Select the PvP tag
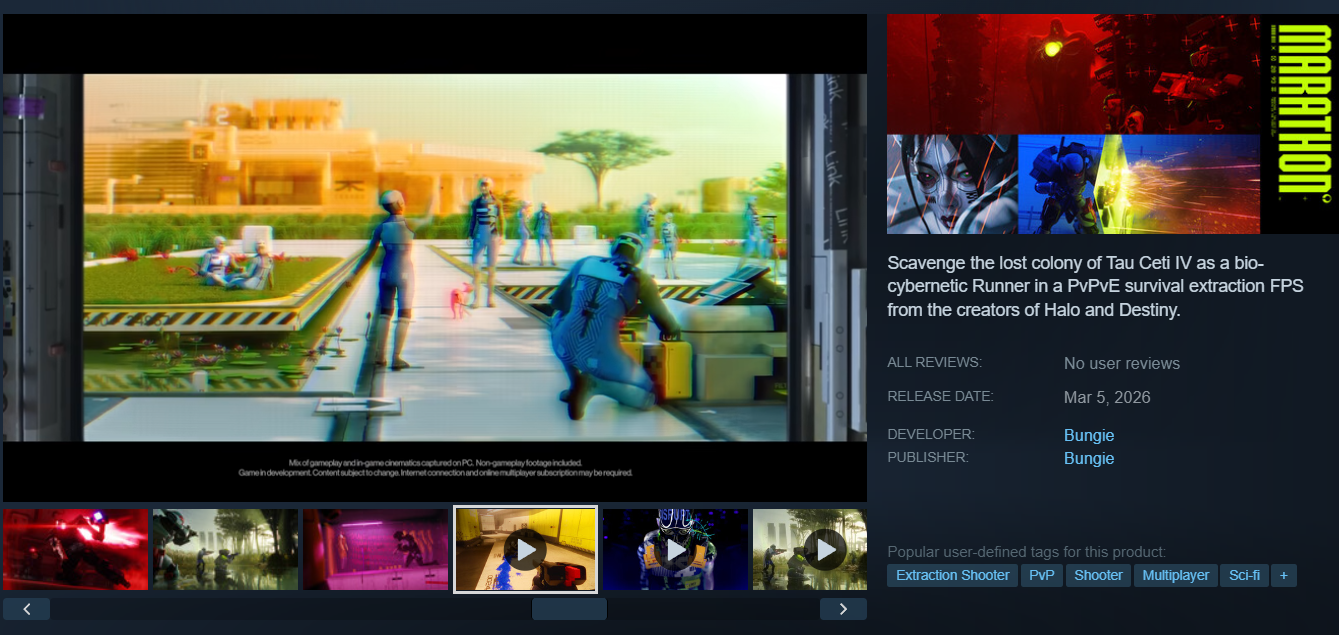 (x=1042, y=575)
